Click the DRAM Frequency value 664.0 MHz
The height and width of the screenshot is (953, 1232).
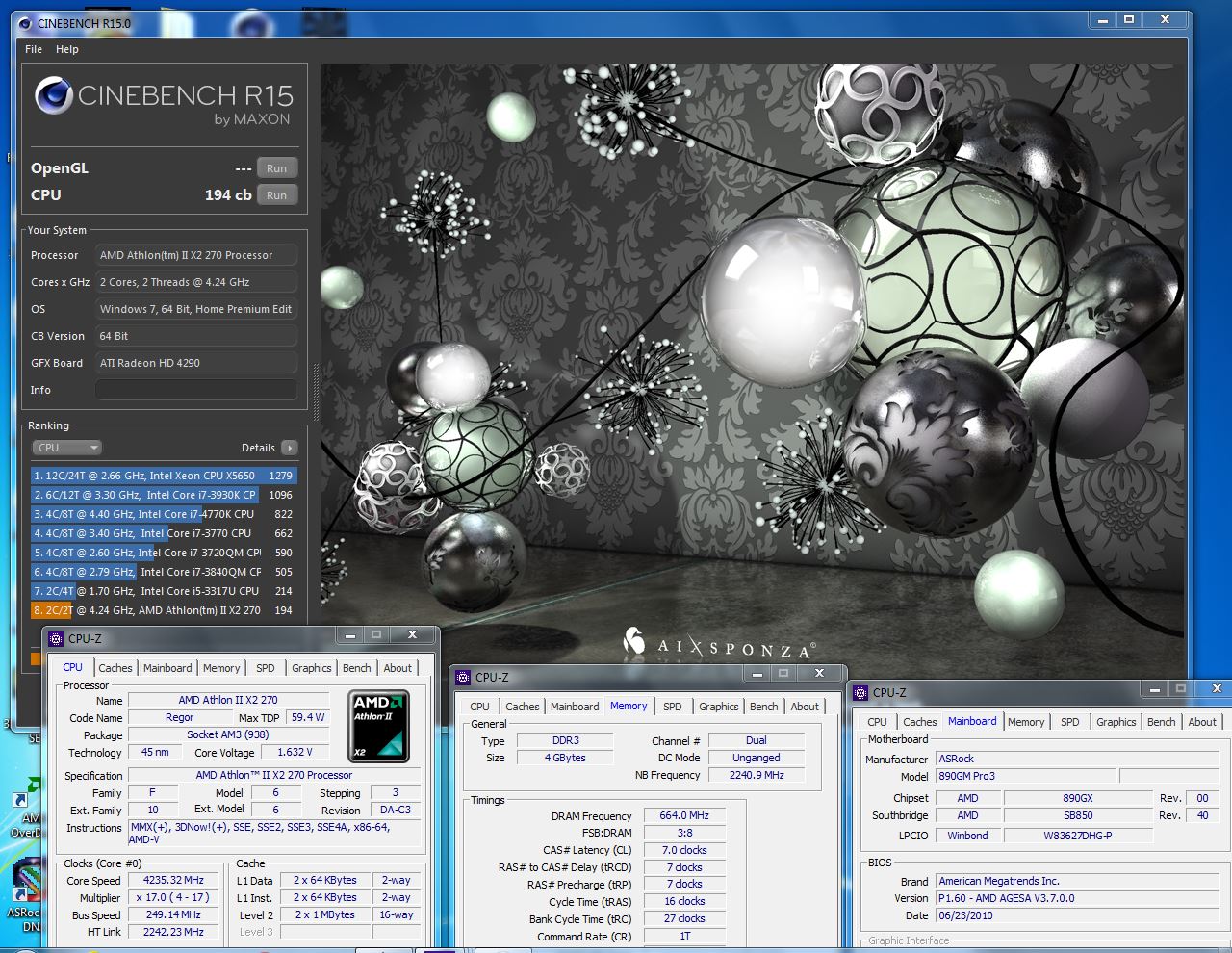click(684, 815)
